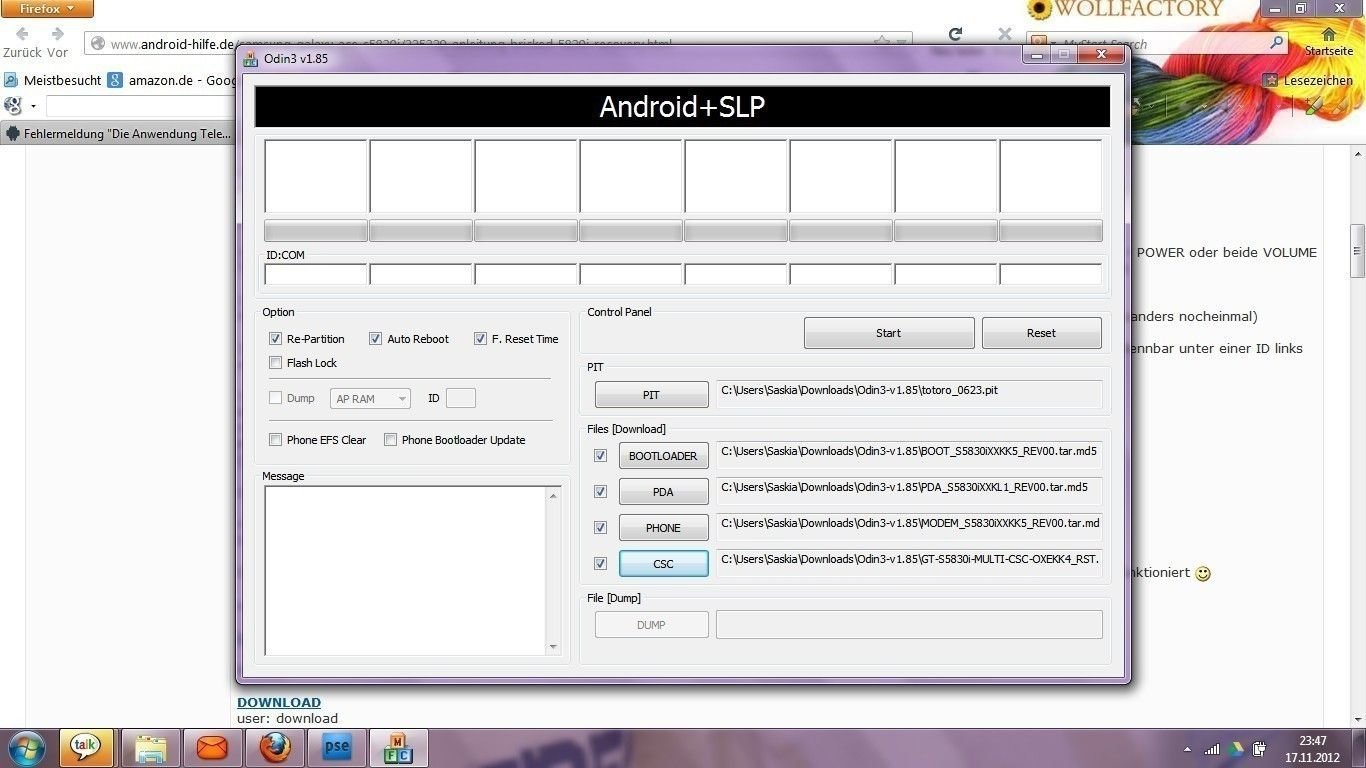
Task: Click the Start button in Odin
Action: point(889,333)
